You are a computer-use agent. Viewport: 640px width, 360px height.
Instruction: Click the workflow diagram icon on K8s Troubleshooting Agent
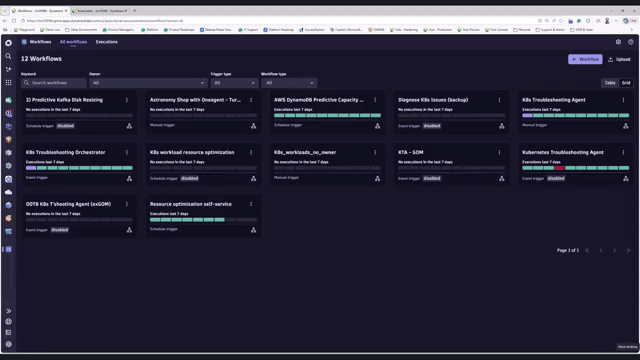pos(626,126)
